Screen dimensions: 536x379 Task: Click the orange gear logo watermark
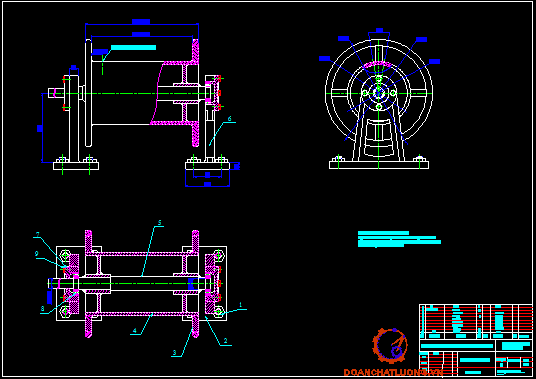coord(390,346)
